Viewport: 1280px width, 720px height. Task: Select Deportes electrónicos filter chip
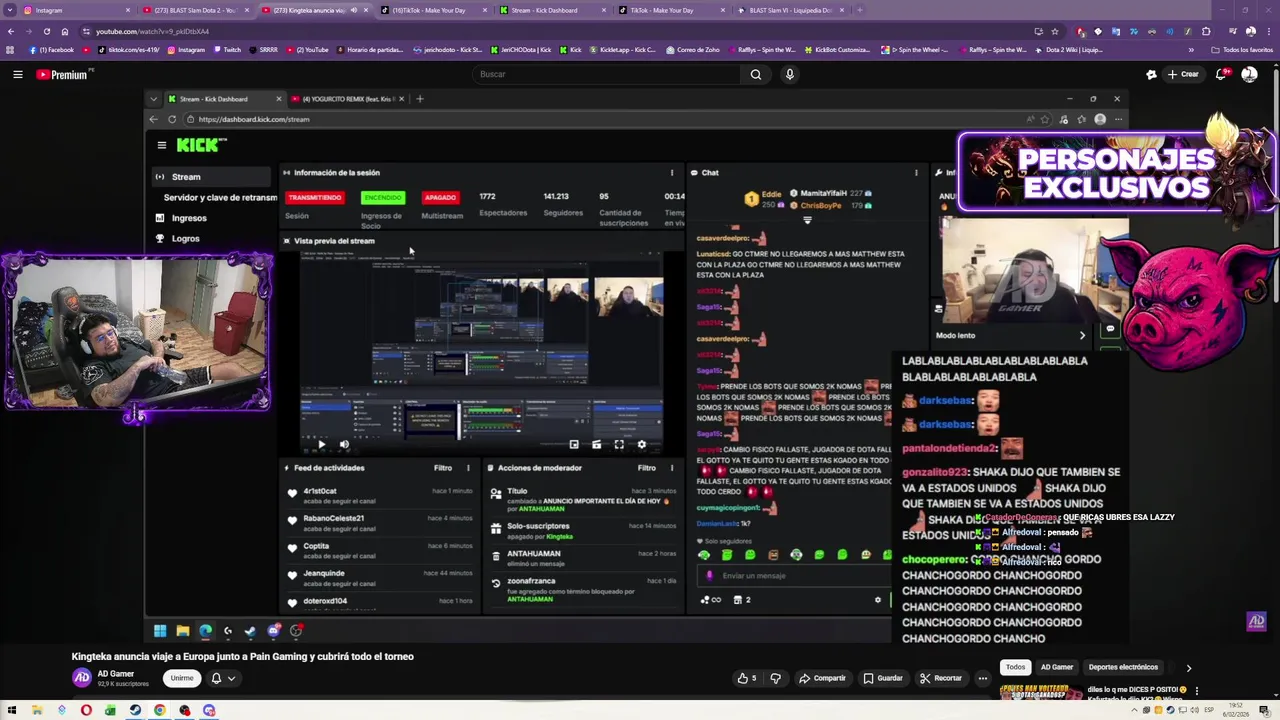[x=1123, y=667]
